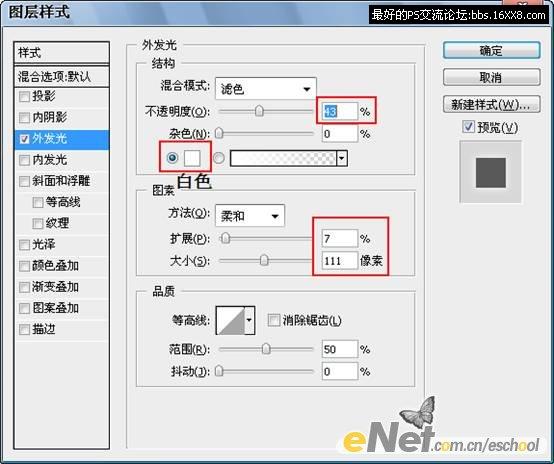Enable the 投影 drop shadow checkbox
The image size is (554, 464).
point(24,96)
